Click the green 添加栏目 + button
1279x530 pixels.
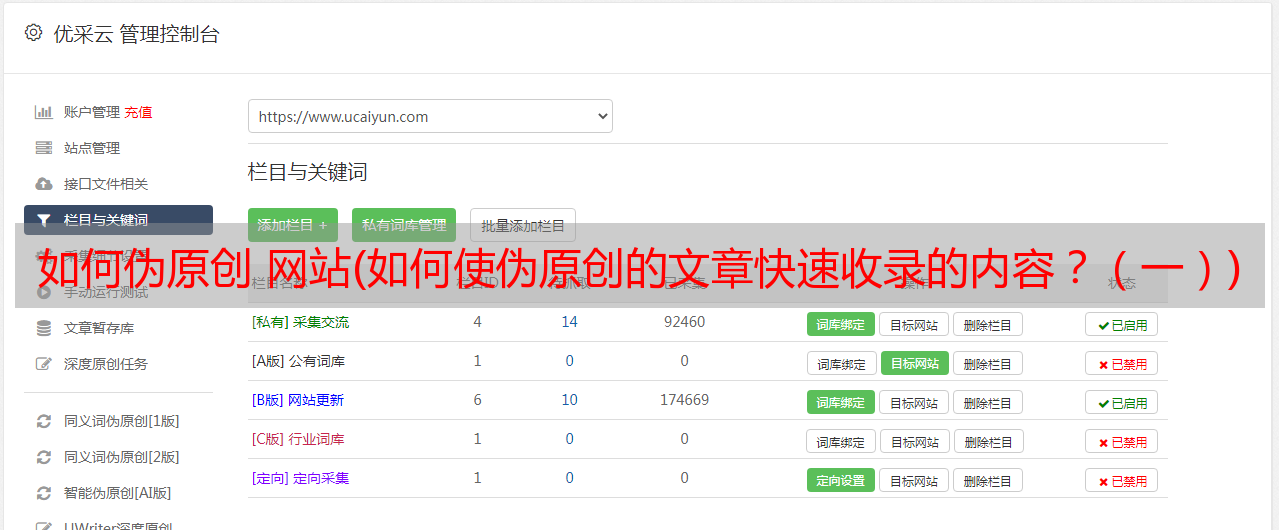coord(293,225)
